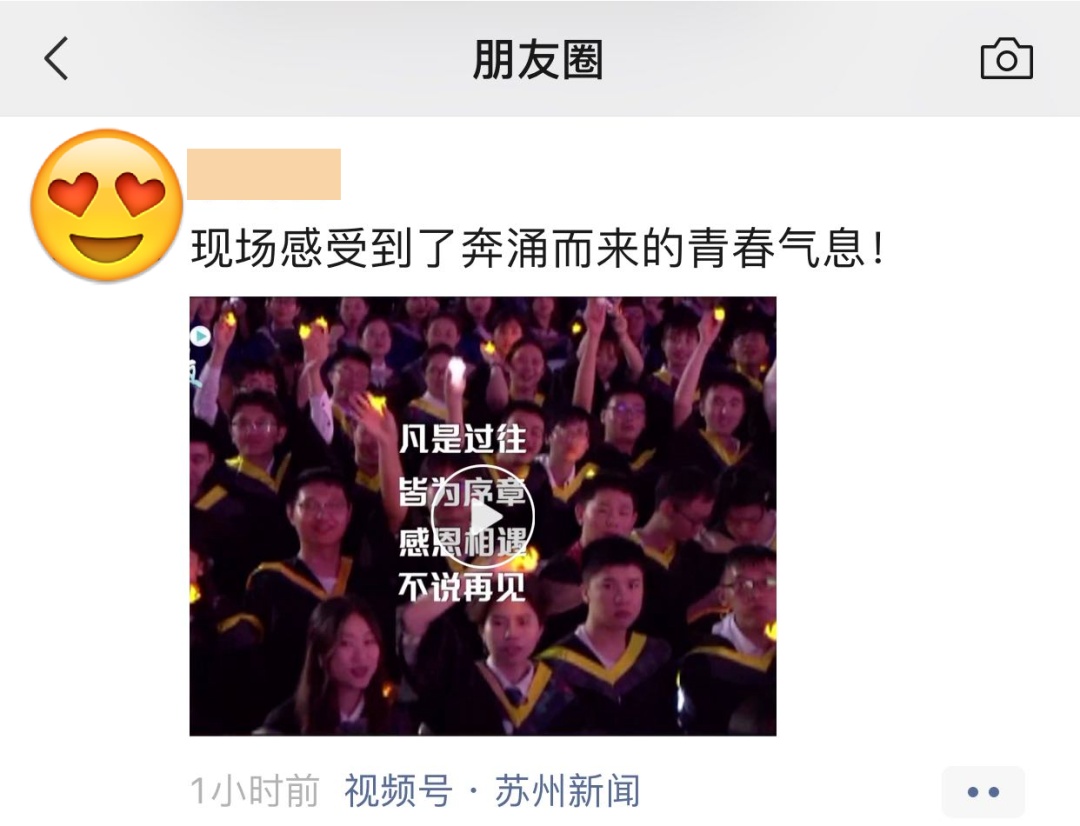Screen dimensions: 1080x826
Task: Click the 凡是过往 caption line
Action: point(463,440)
